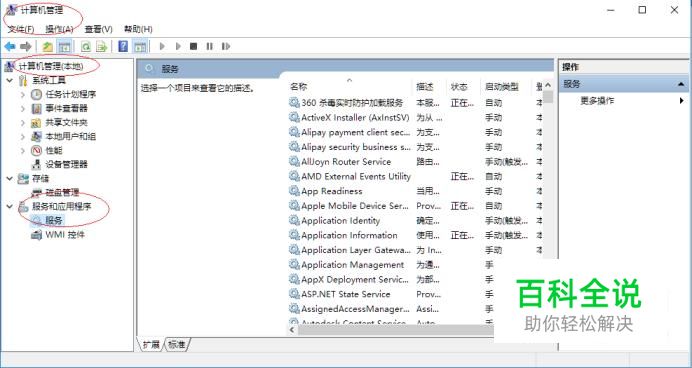Click the vertical scrollbar up arrow

tap(548, 85)
